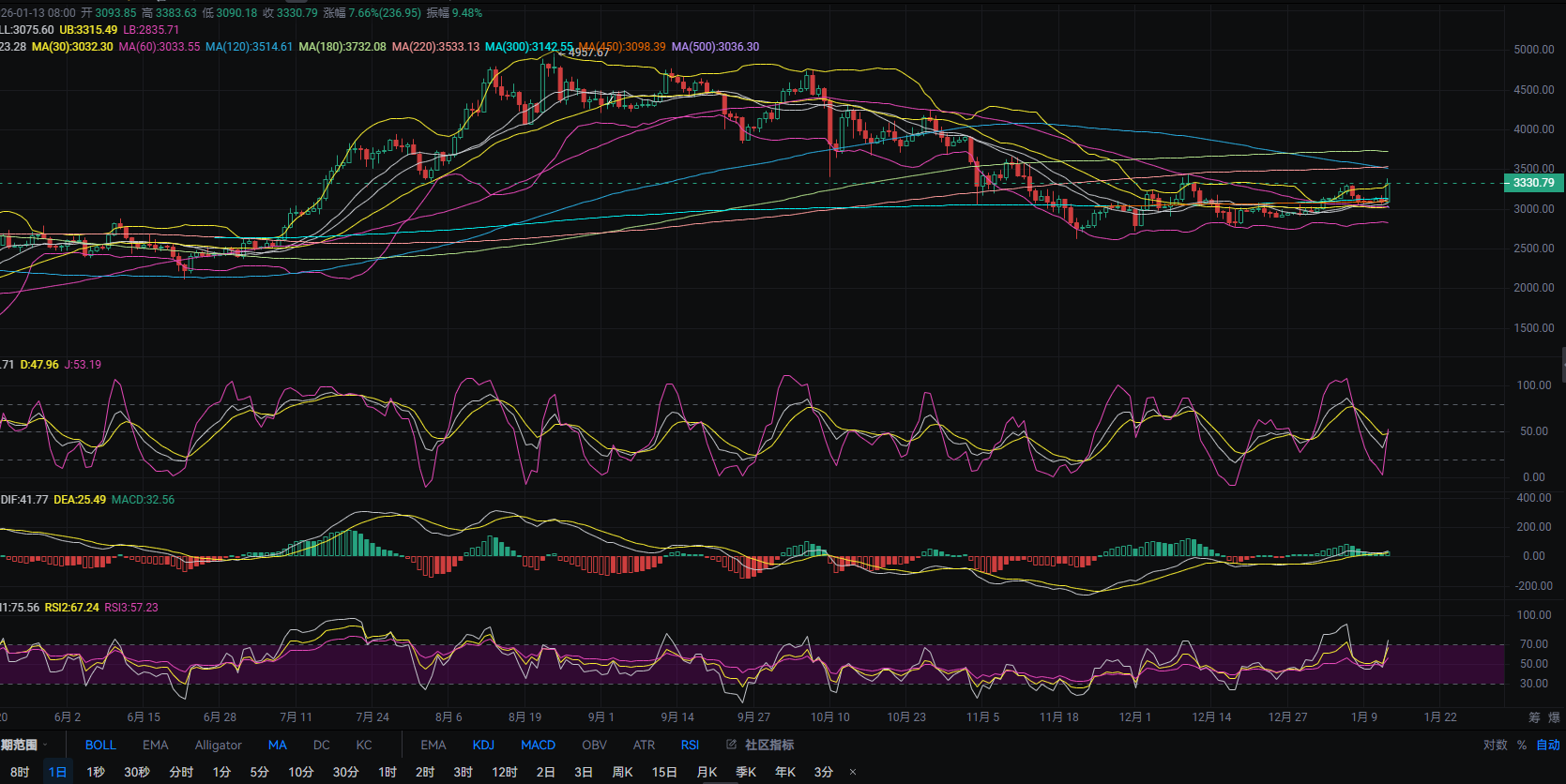Expand the 期范围 range dropdown
The height and width of the screenshot is (784, 1566).
tap(23, 745)
